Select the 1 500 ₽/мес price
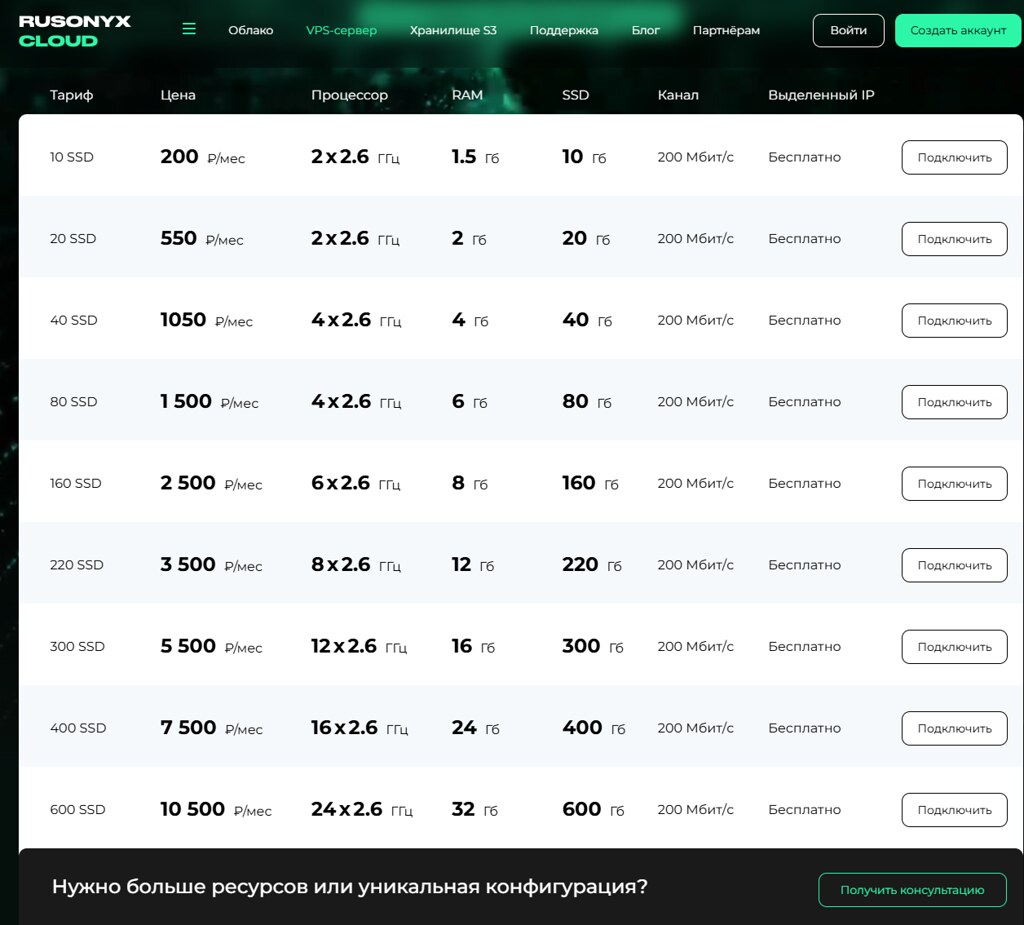 (210, 402)
